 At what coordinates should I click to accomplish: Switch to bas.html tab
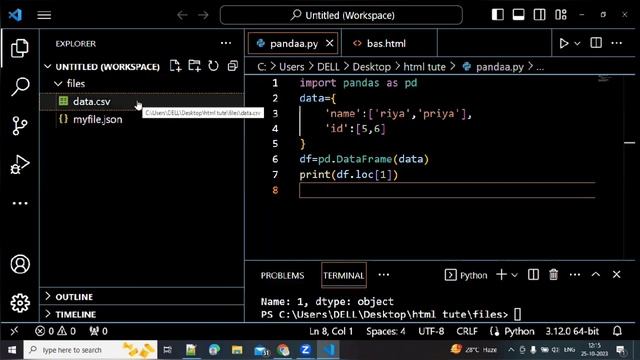[386, 44]
